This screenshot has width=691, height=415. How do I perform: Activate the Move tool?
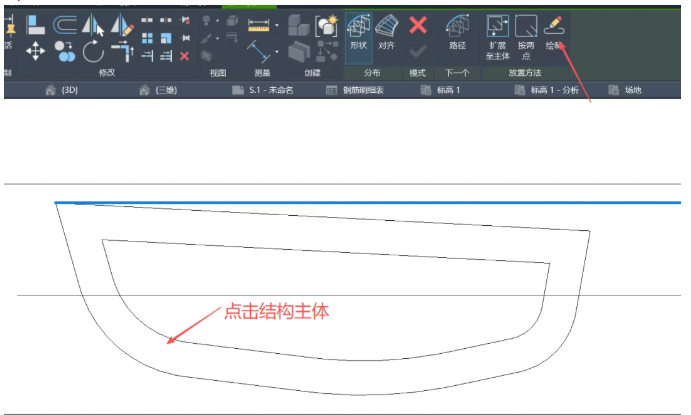(x=35, y=51)
